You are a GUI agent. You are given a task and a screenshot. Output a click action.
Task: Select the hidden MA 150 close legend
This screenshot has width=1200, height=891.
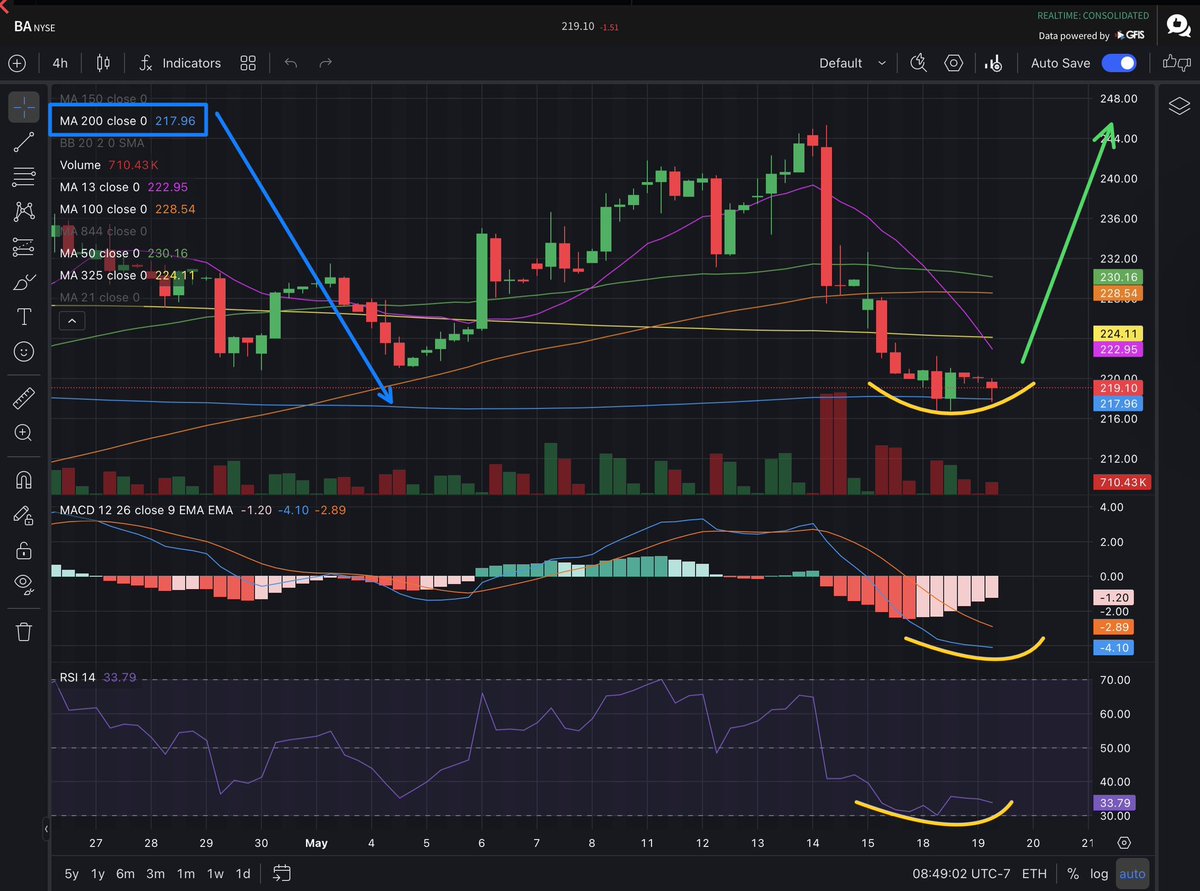click(103, 99)
